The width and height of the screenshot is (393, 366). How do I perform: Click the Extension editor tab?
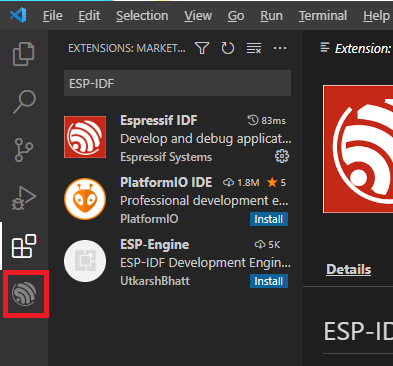[x=356, y=49]
